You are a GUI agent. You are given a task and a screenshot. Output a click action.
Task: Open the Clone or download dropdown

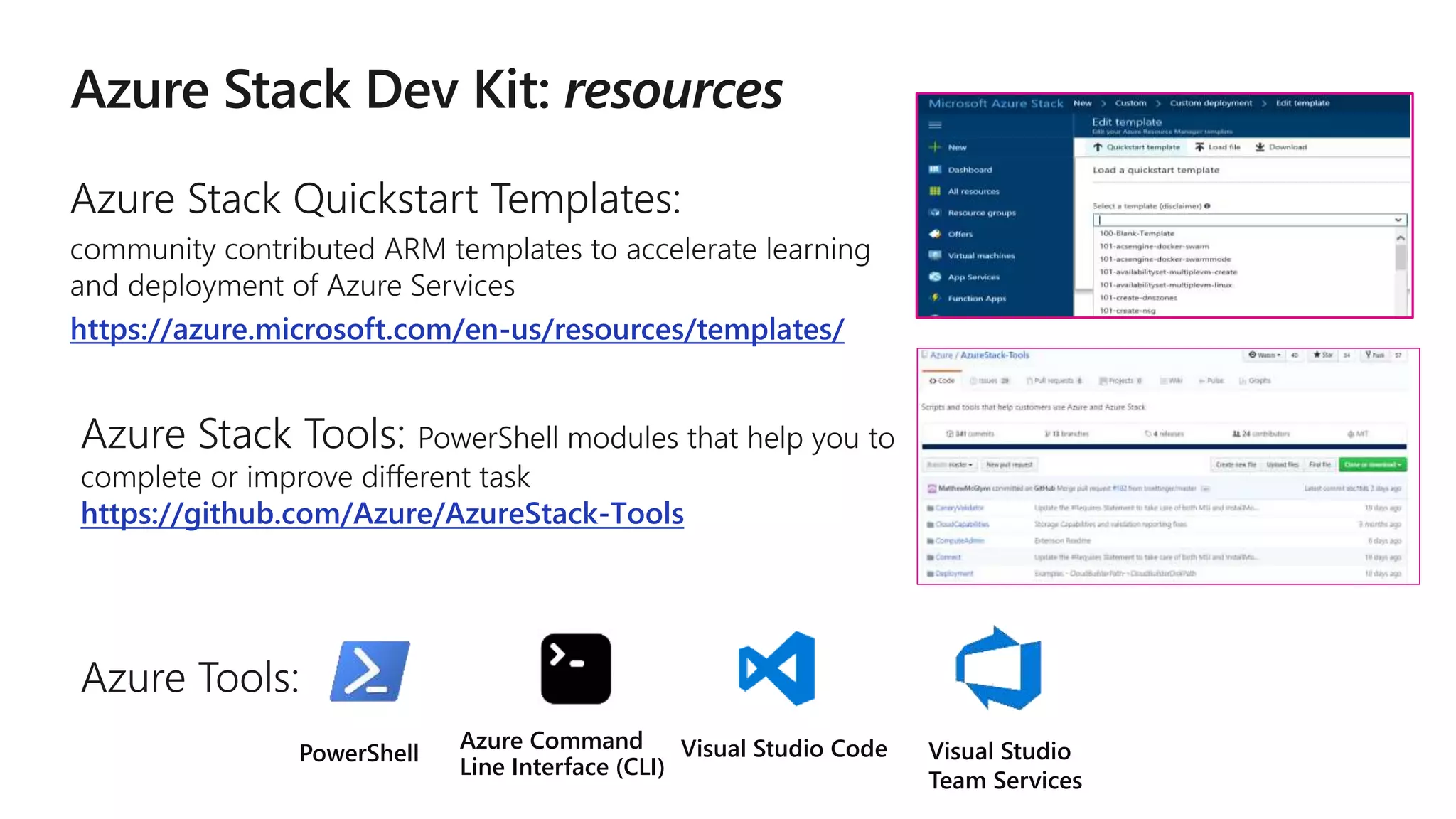click(x=1372, y=465)
